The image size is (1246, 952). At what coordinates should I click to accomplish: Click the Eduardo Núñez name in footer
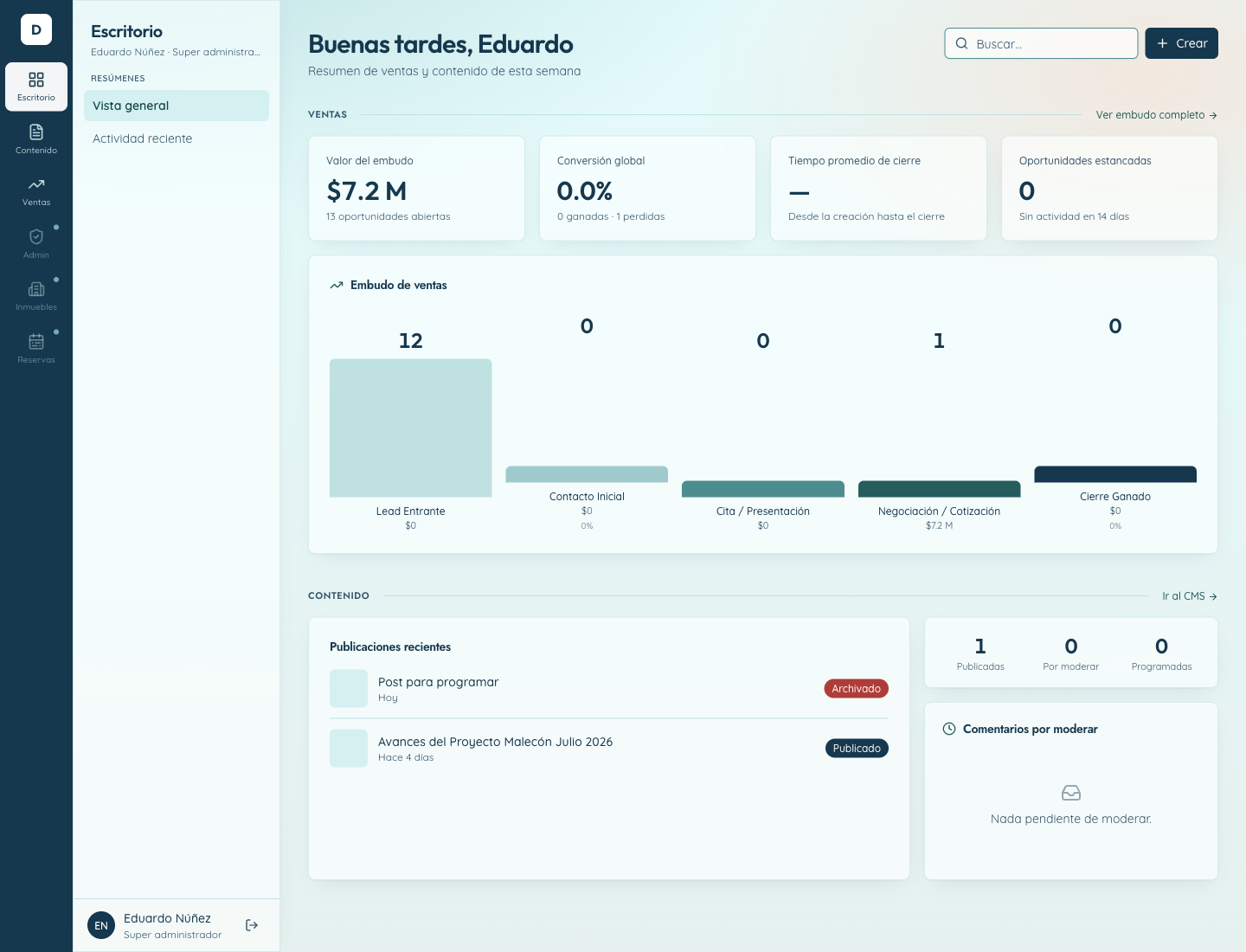click(x=167, y=918)
